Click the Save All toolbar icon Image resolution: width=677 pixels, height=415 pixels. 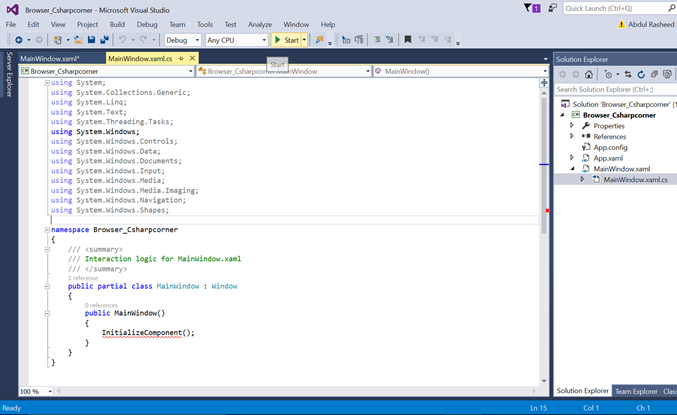104,40
